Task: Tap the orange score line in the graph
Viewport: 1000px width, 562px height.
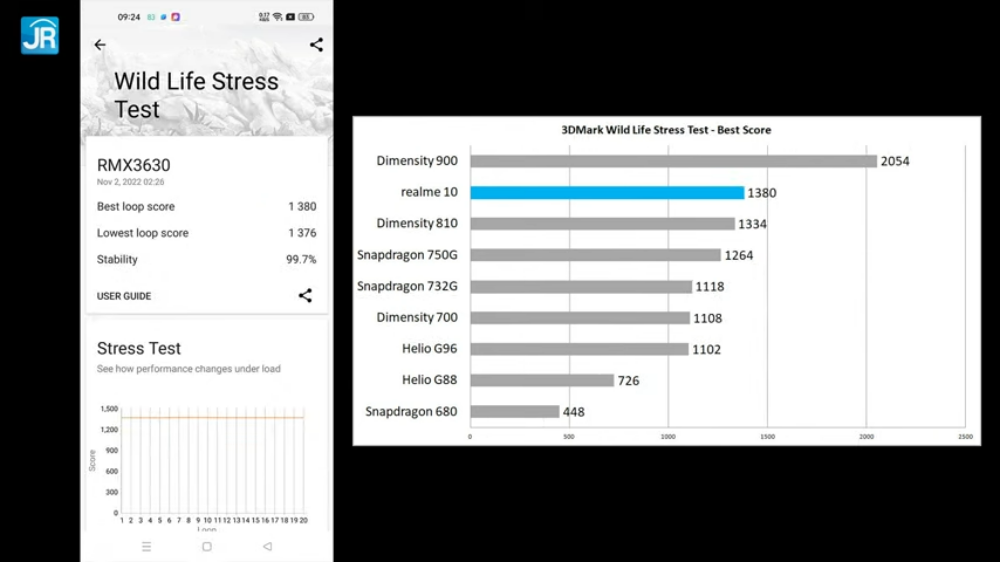Action: [x=212, y=417]
